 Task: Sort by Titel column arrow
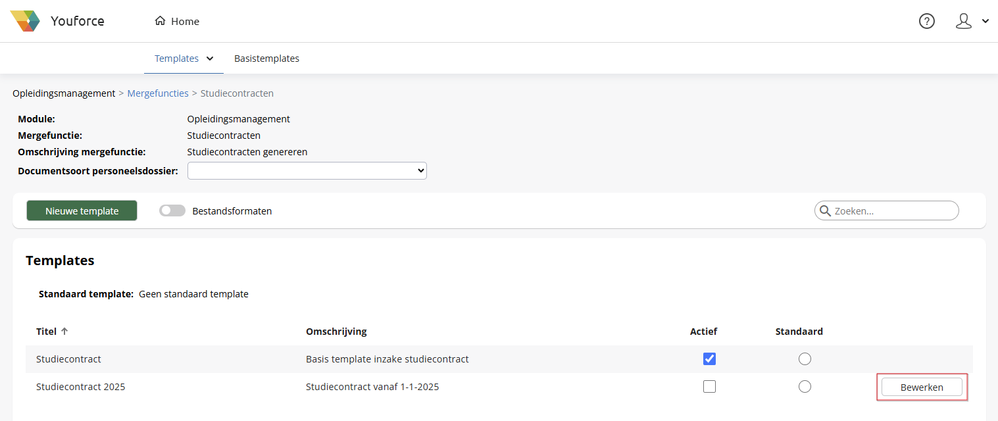click(65, 331)
